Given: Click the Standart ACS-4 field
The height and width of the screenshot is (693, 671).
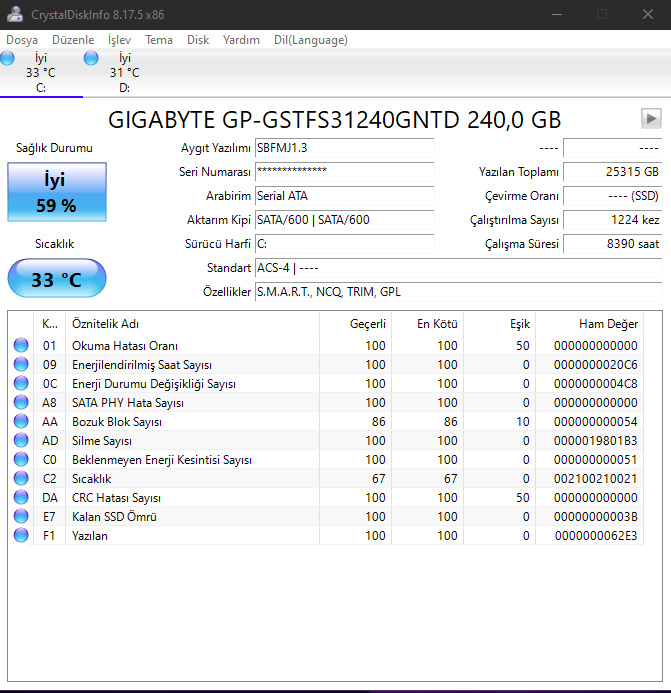Looking at the screenshot, I should point(458,268).
